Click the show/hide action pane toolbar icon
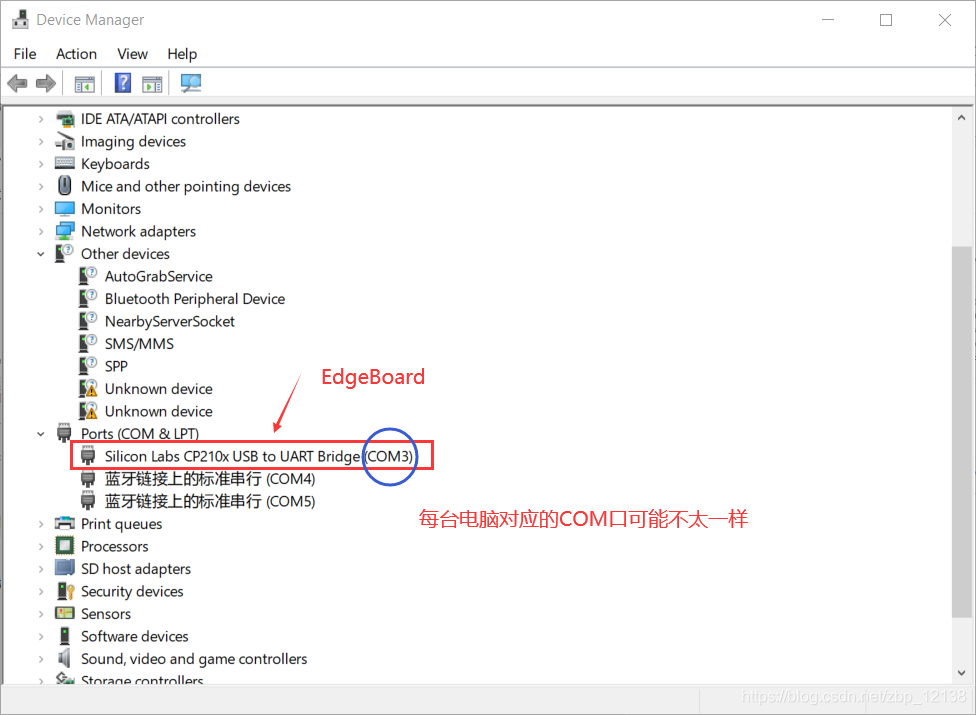This screenshot has height=715, width=976. (x=152, y=83)
